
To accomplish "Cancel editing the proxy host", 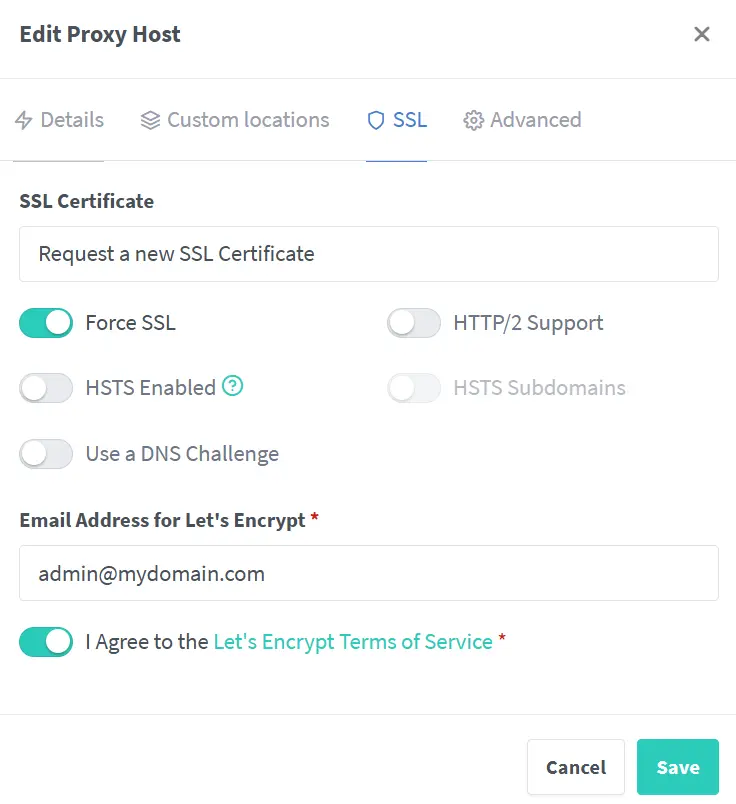I will click(575, 767).
